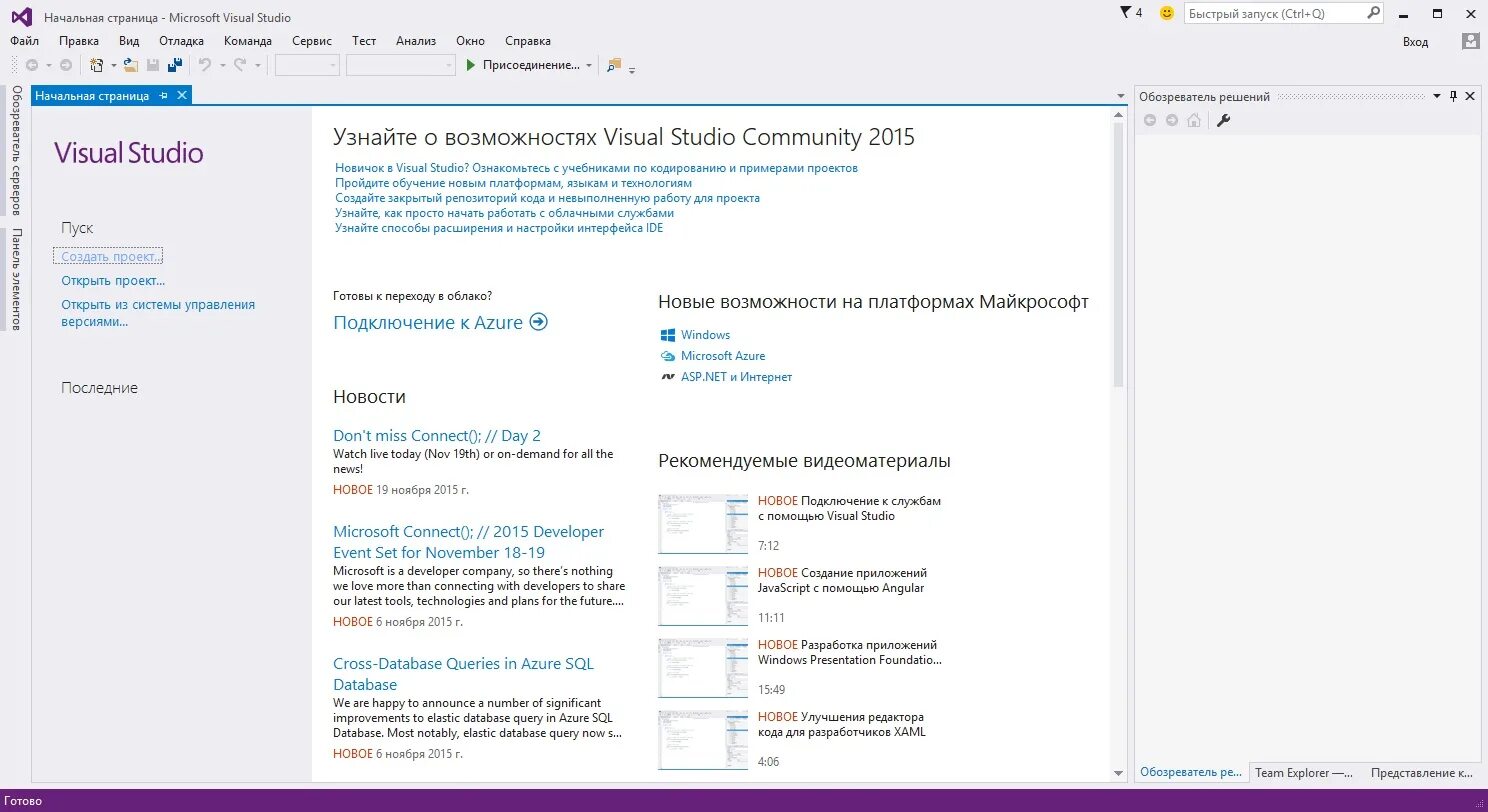1488x812 pixels.
Task: Click the Microsoft Azure cloud icon
Action: click(x=668, y=356)
